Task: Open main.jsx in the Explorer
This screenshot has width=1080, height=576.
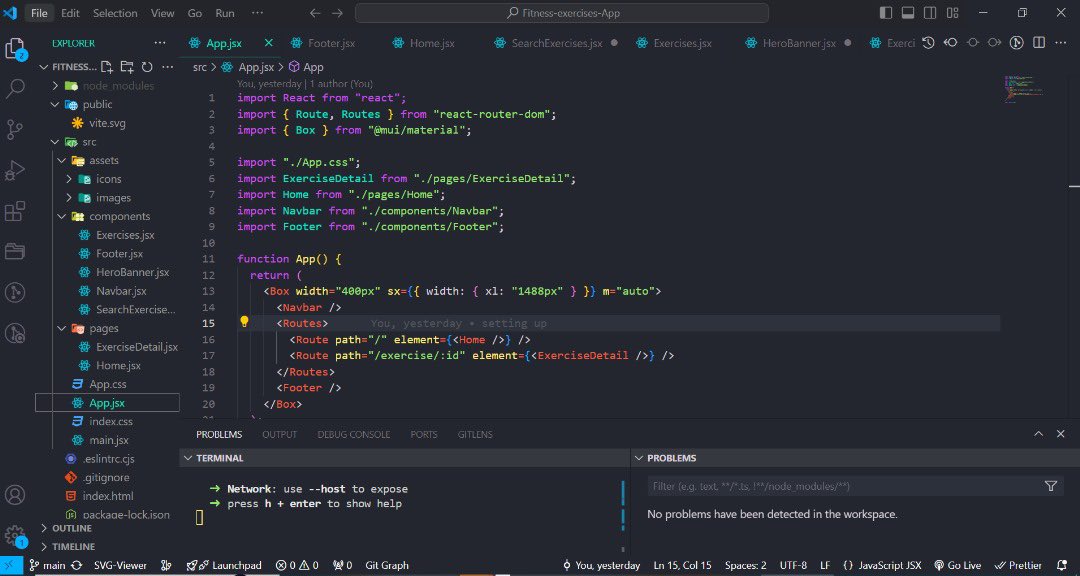Action: click(x=109, y=440)
